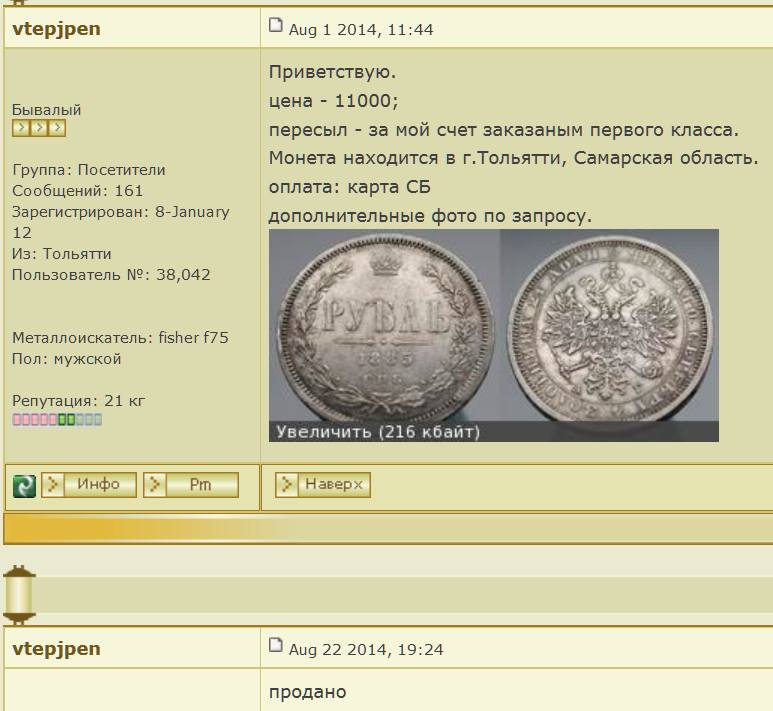773x711 pixels.
Task: Click the Aug 1 2014, 11:44 timestamp
Action: tap(361, 30)
